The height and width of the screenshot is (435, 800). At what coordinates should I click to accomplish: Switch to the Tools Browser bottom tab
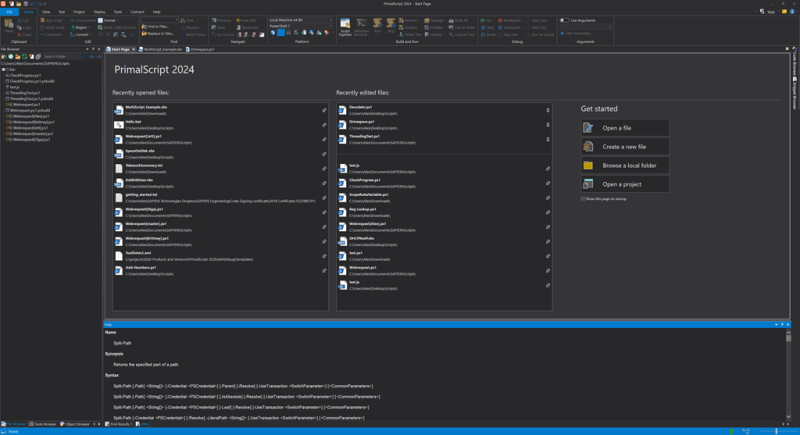(x=43, y=424)
